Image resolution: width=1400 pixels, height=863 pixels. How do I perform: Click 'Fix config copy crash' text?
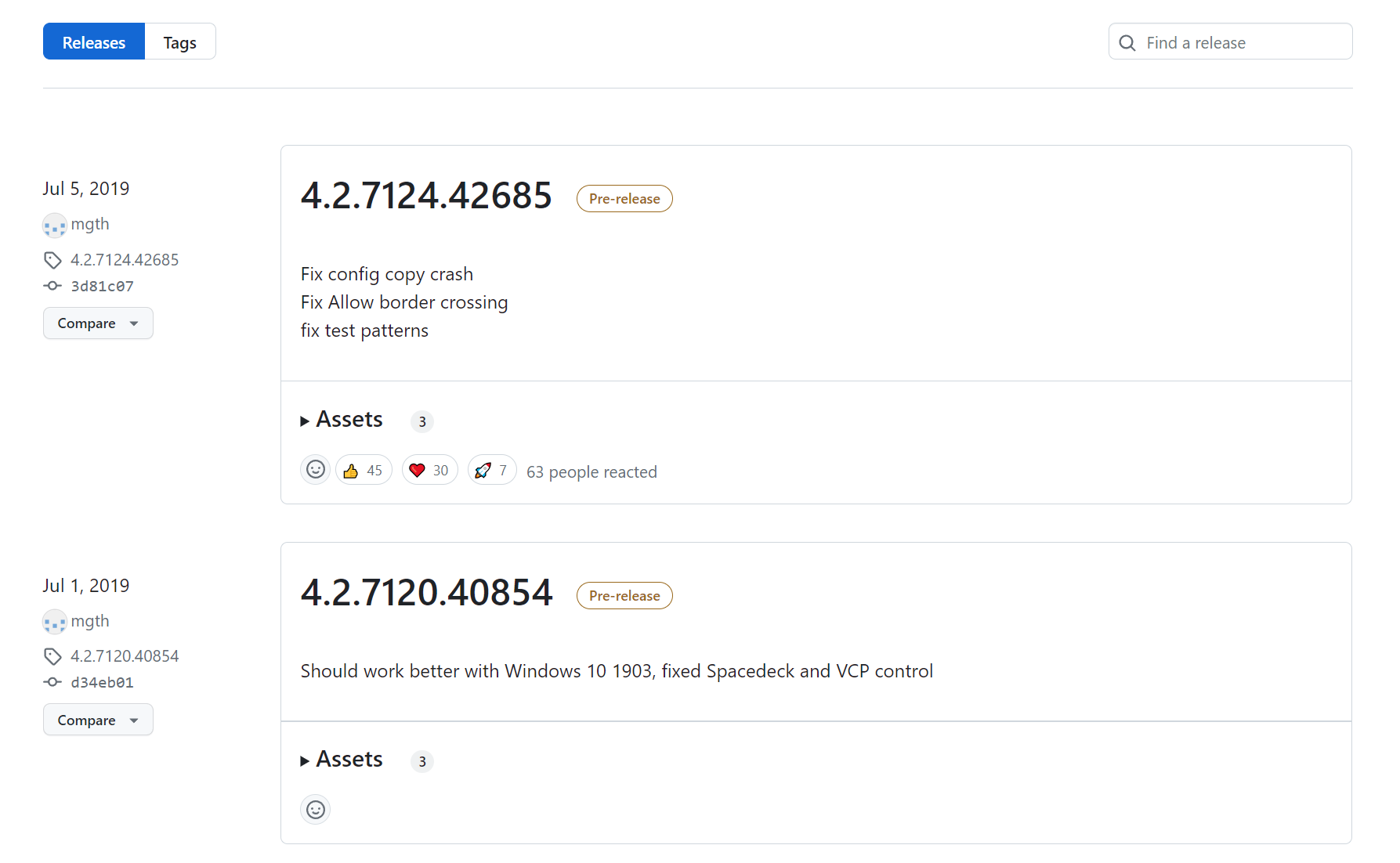click(x=387, y=274)
